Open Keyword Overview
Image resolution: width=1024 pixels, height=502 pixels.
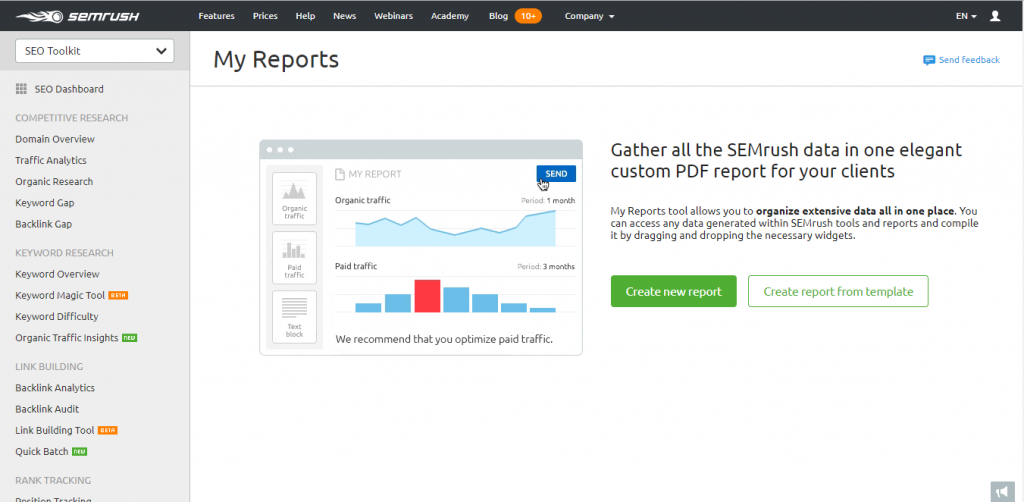tap(57, 274)
